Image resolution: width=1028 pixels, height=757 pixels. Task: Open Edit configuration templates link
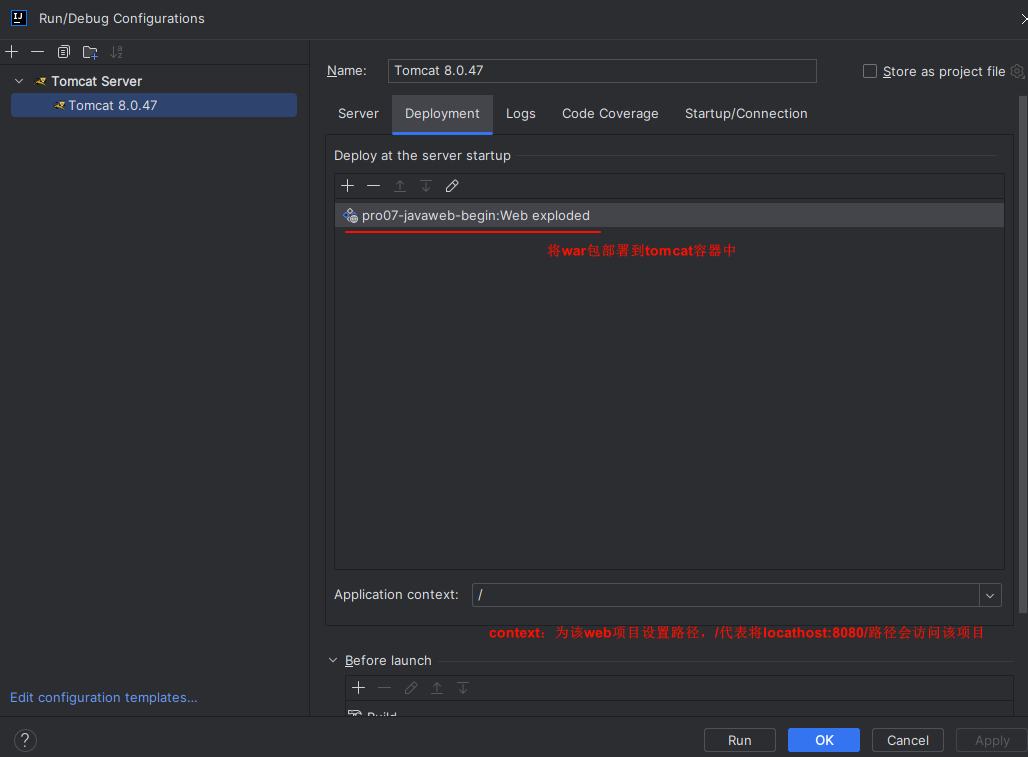104,697
